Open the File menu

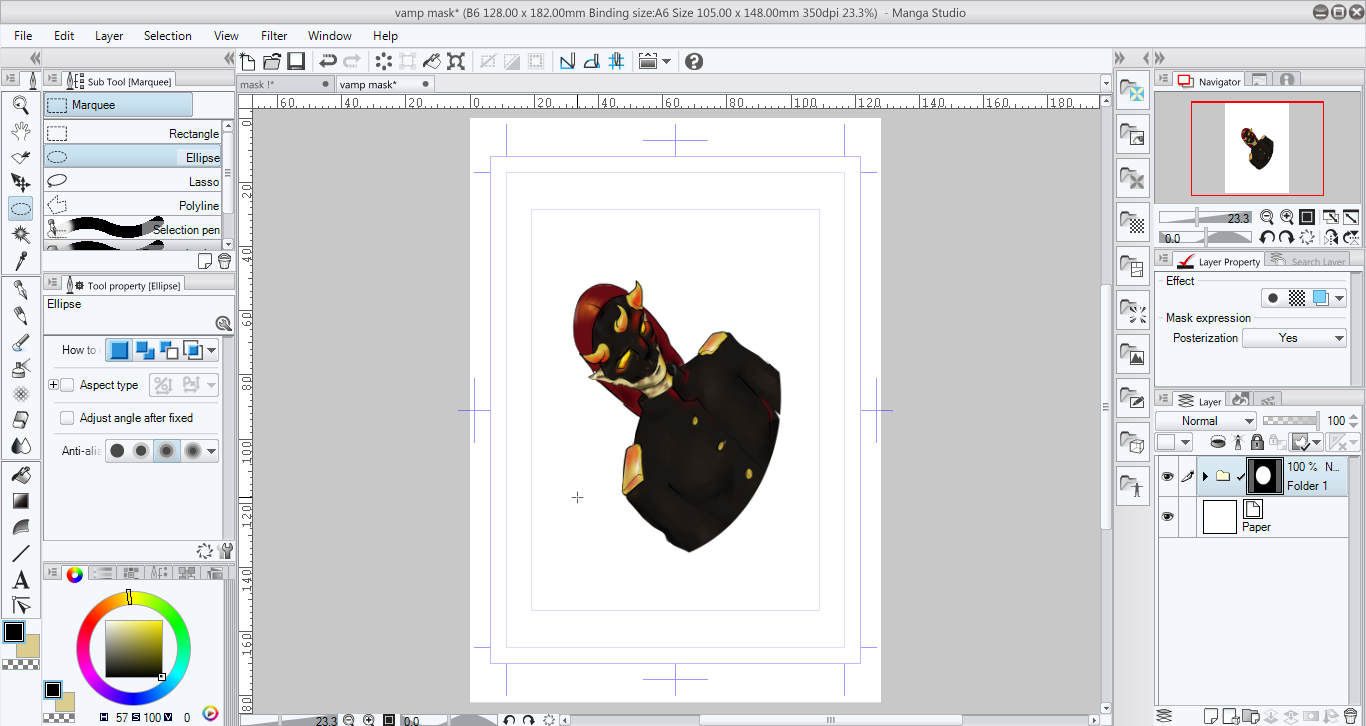coord(23,35)
